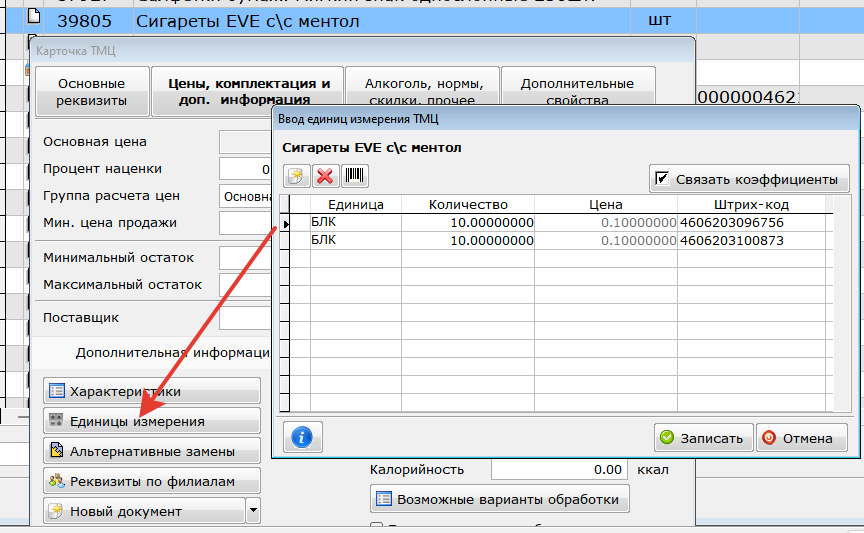The width and height of the screenshot is (864, 533).
Task: Sort by Количество column header
Action: click(x=468, y=204)
